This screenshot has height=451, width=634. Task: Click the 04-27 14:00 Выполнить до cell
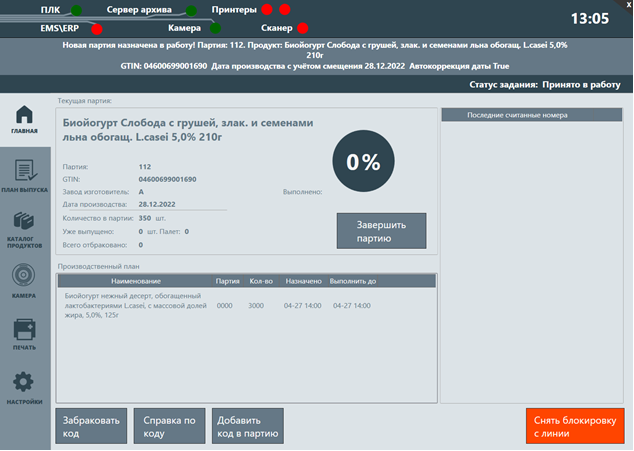[x=351, y=306]
